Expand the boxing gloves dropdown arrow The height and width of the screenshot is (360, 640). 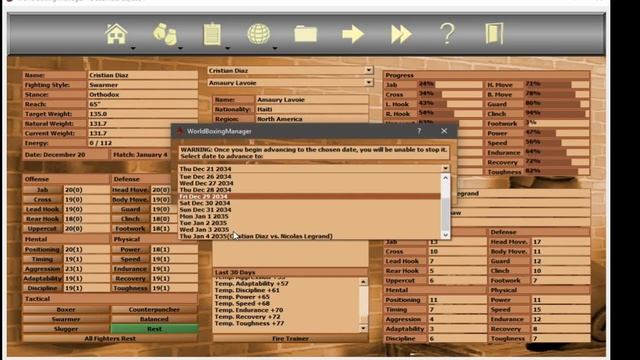pyautogui.click(x=180, y=48)
